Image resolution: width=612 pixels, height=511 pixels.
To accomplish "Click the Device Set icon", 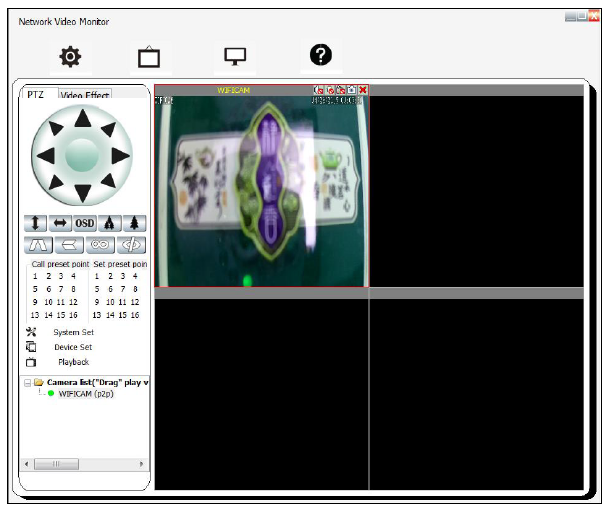I will (31, 347).
